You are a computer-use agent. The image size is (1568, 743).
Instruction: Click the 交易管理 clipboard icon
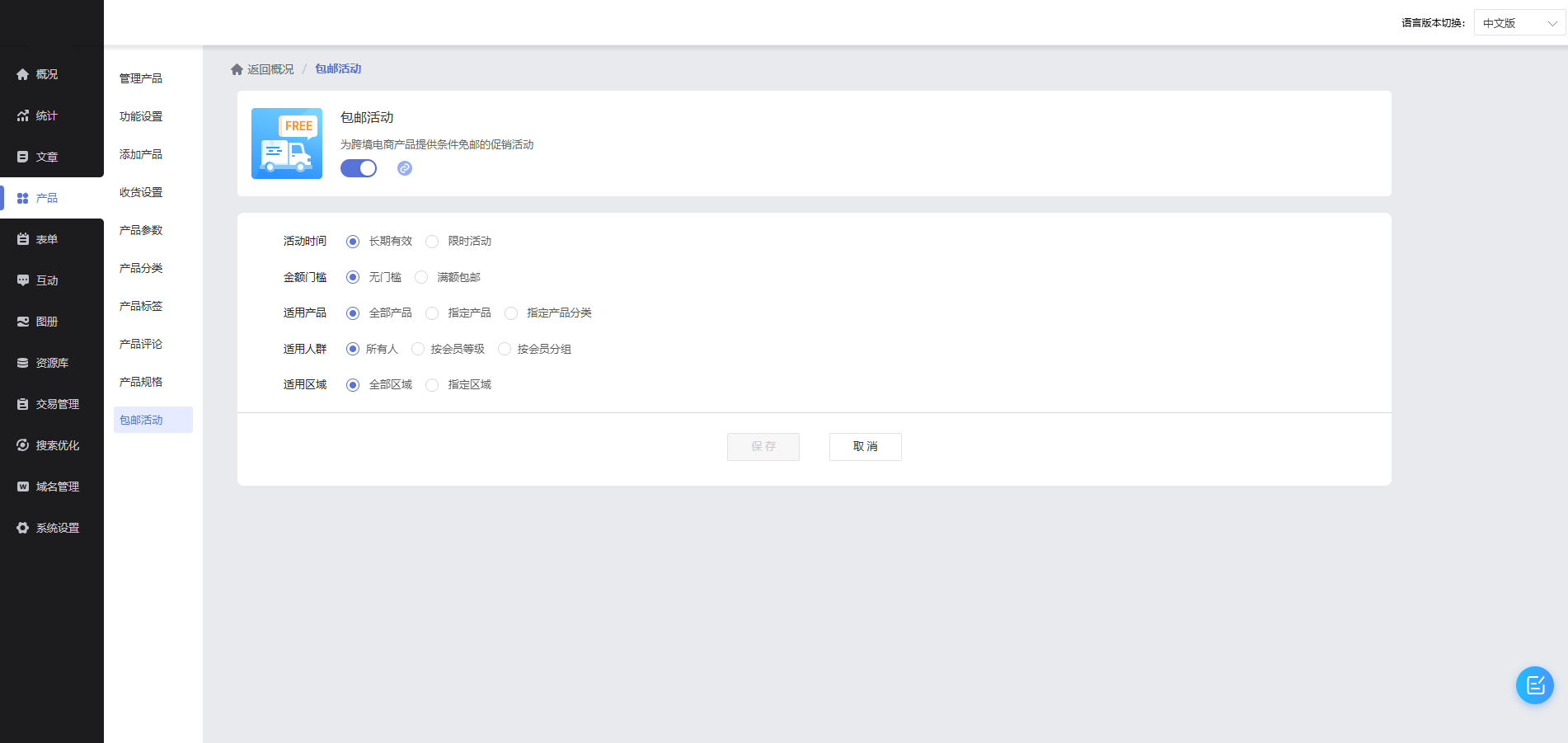[23, 404]
